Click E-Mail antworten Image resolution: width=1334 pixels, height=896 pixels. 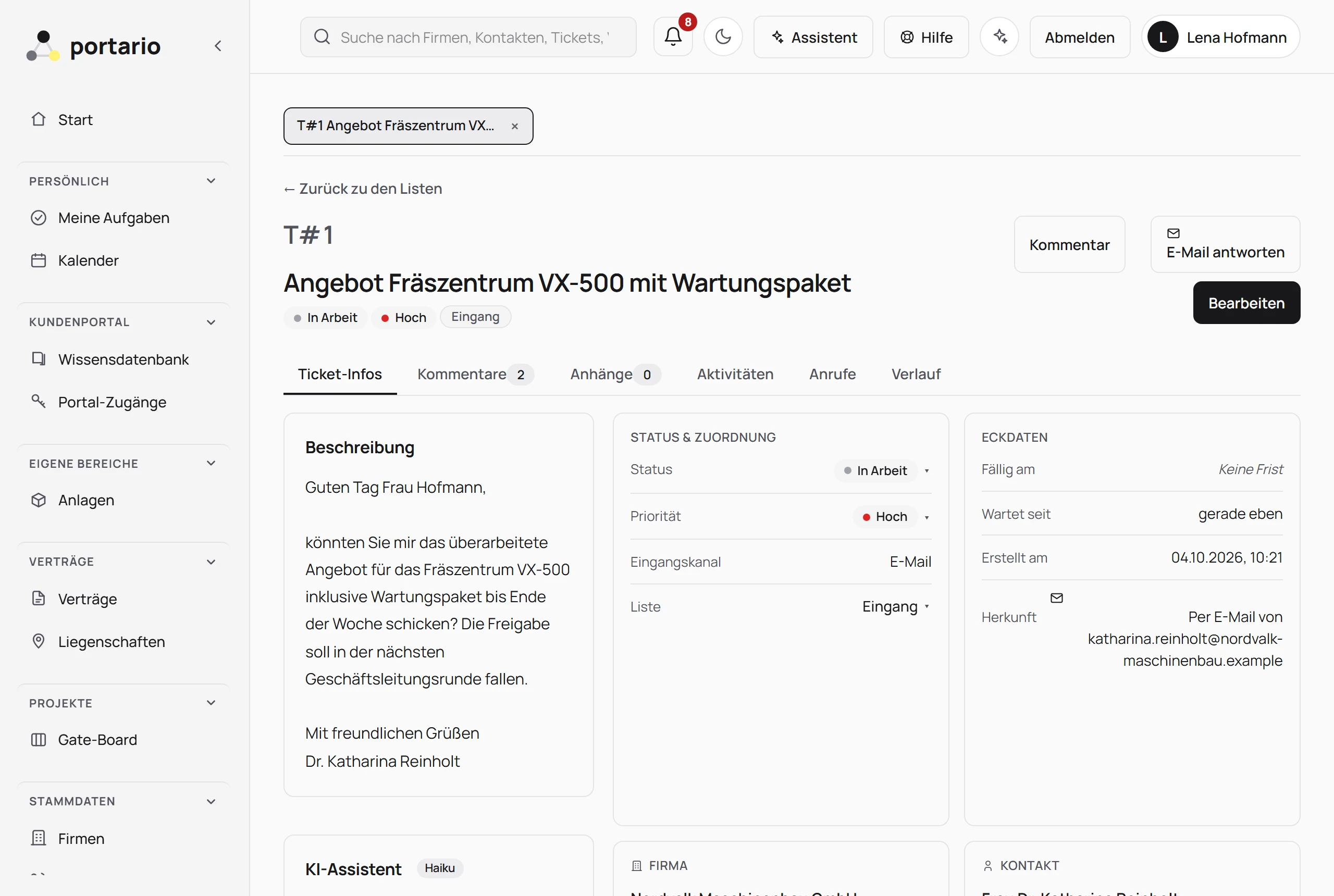pos(1225,244)
